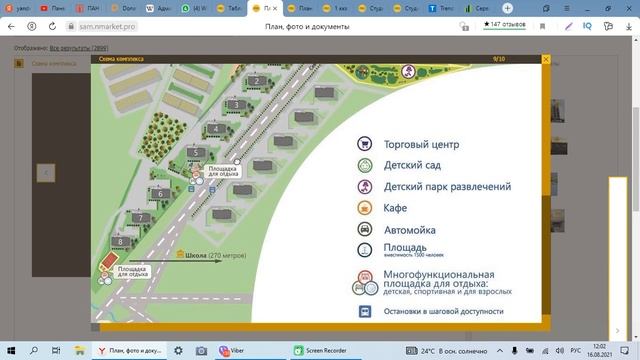The width and height of the screenshot is (640, 360).
Task: Click the browser back arrow
Action: pos(11,27)
